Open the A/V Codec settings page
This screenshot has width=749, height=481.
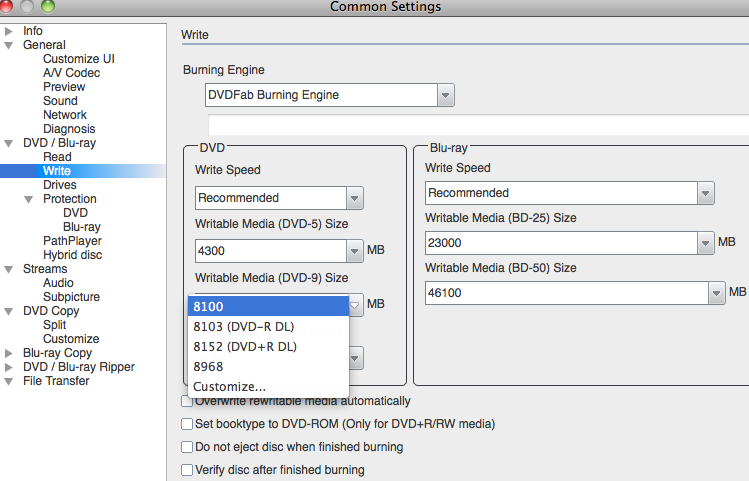tap(71, 73)
